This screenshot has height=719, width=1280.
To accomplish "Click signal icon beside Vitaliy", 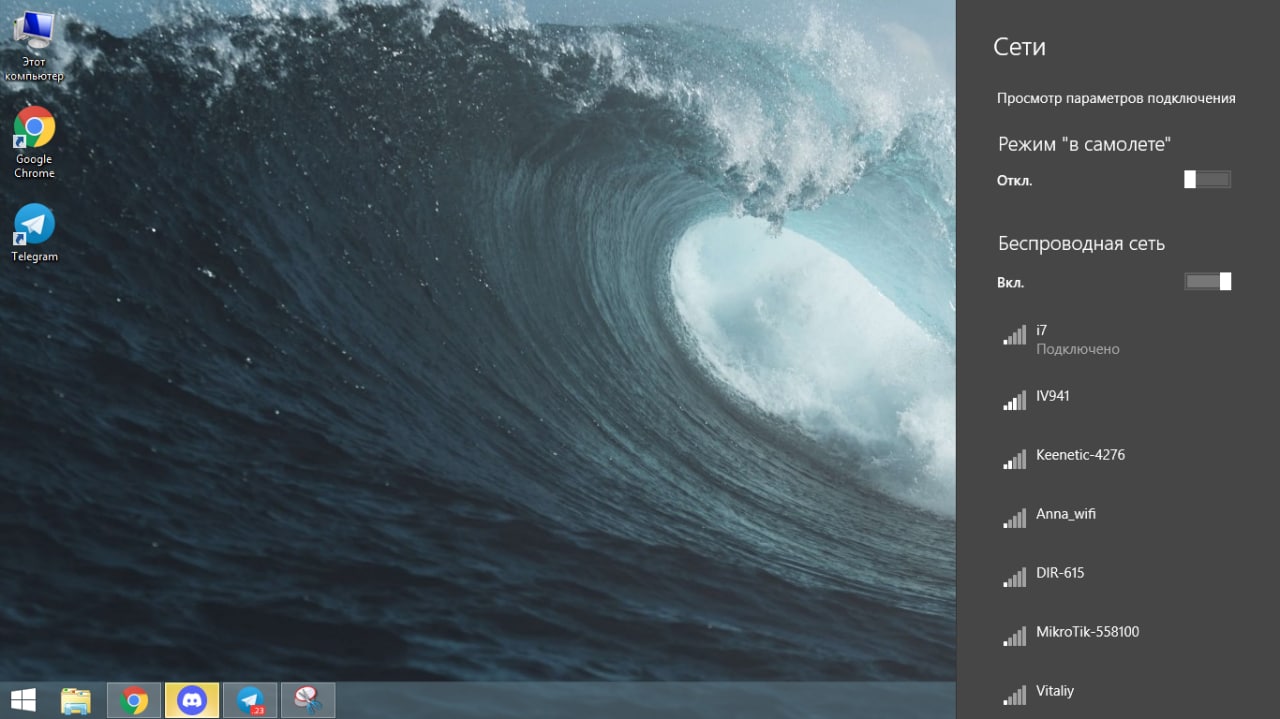I will coord(1014,696).
